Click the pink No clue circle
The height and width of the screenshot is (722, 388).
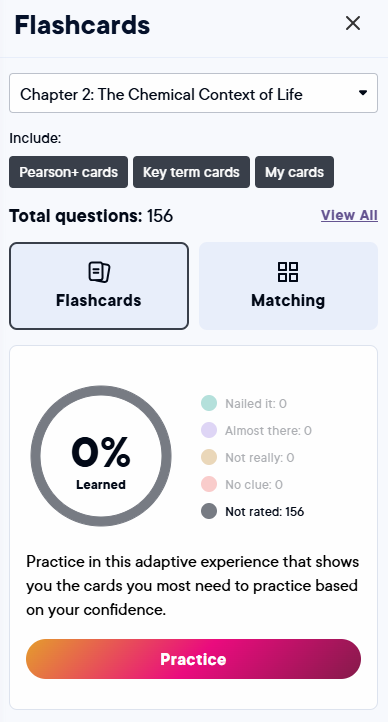tap(209, 484)
